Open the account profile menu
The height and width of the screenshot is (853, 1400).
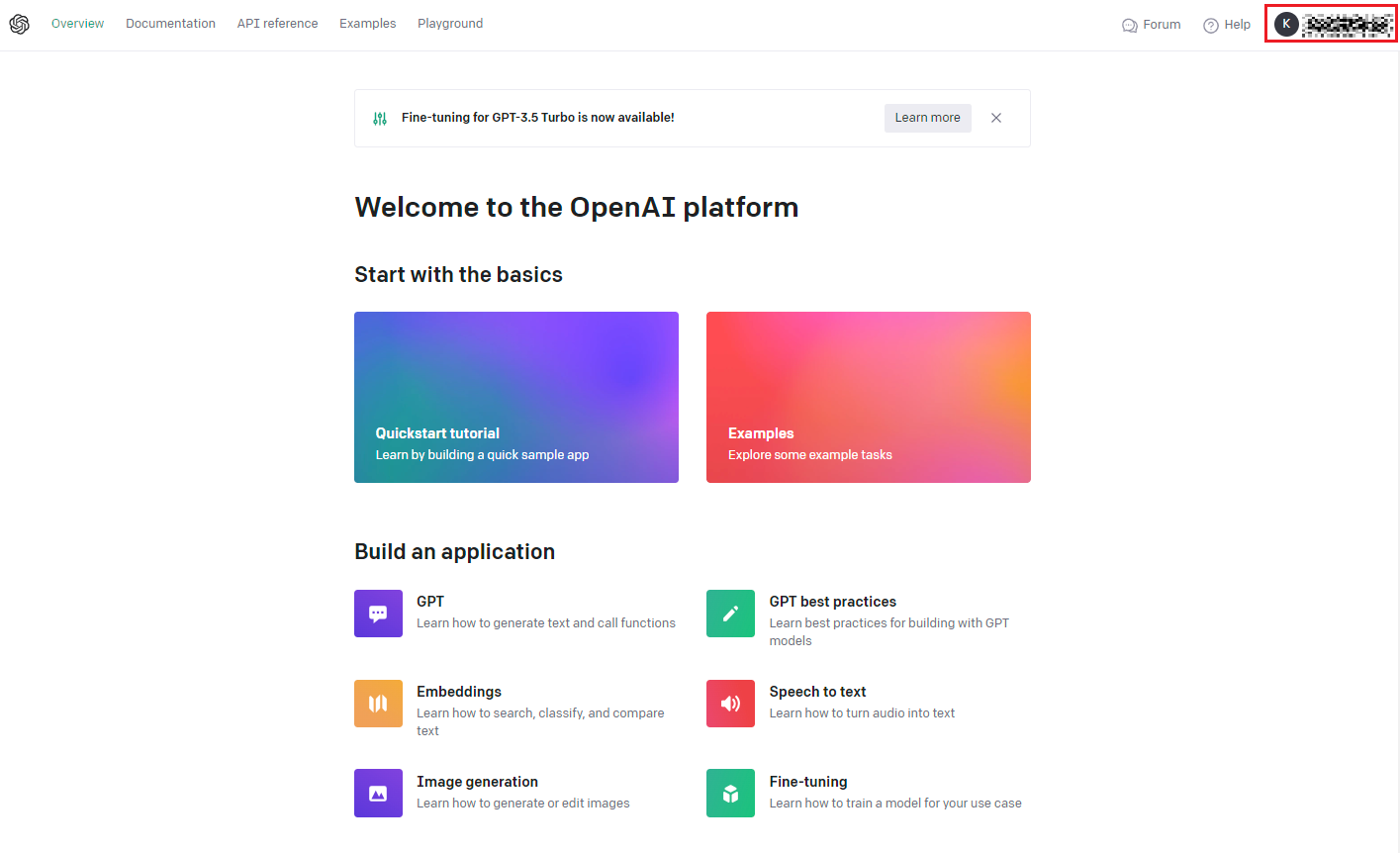point(1331,25)
